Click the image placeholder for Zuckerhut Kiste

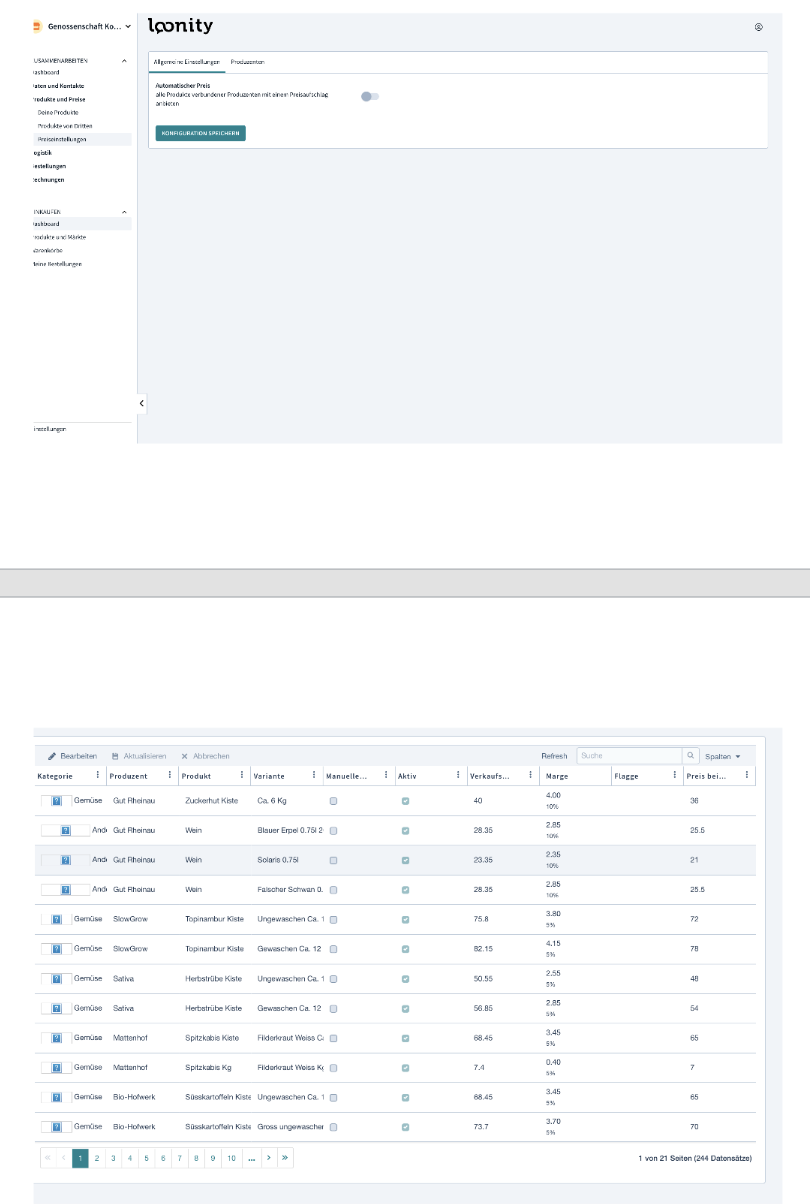57,801
